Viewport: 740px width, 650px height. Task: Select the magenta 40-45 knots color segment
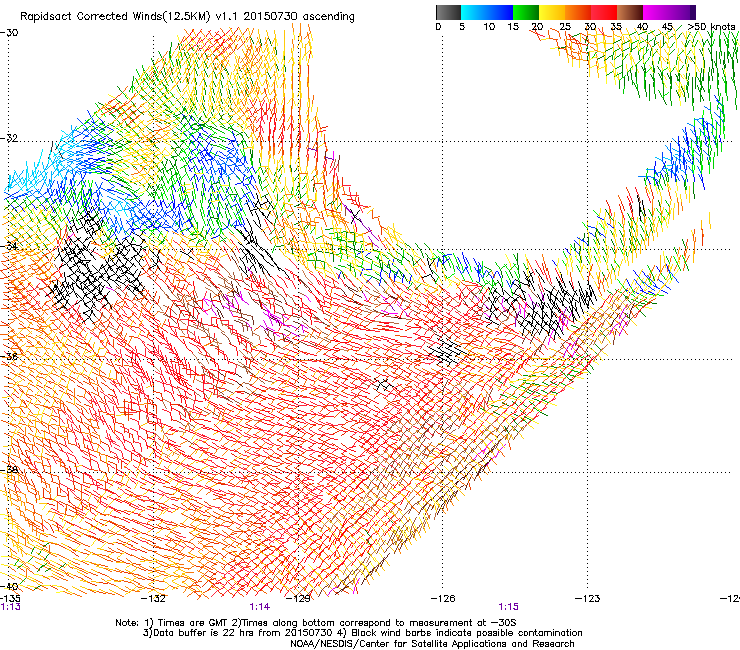tap(656, 12)
